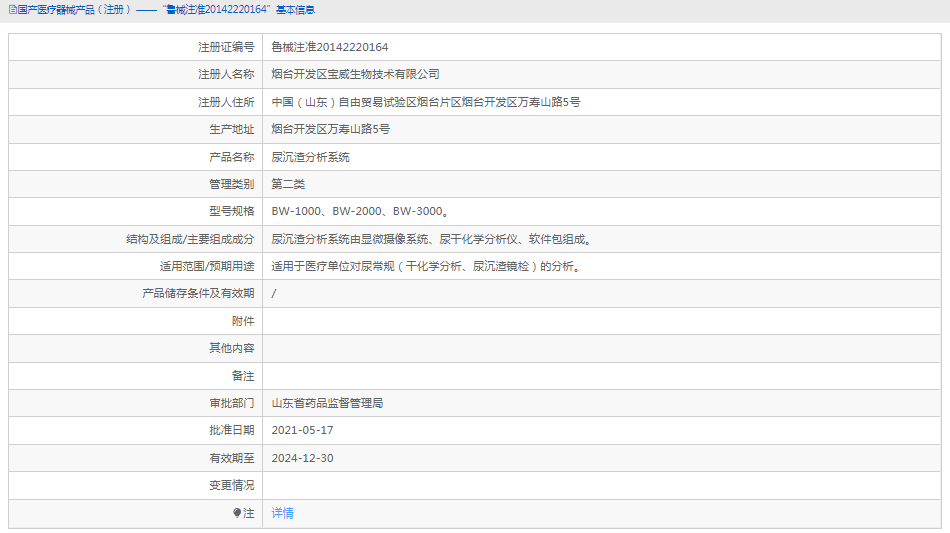This screenshot has width=950, height=533.
Task: Click the company name 烟台开发区宝威生物技术有限公司
Action: click(356, 74)
